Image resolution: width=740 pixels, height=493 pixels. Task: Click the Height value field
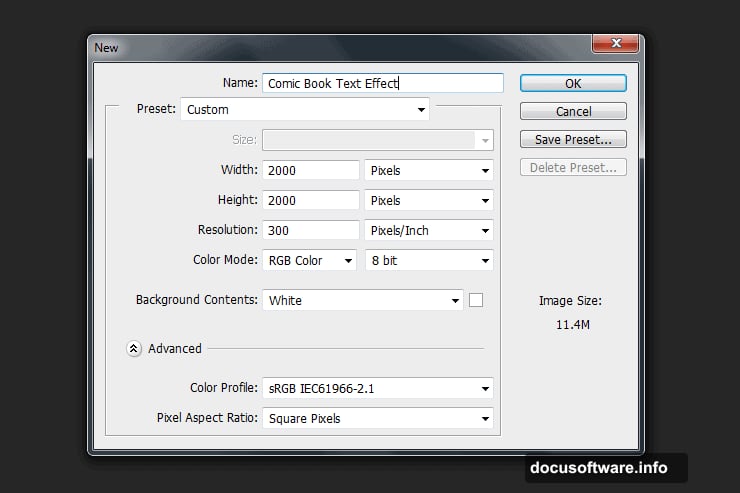(310, 201)
